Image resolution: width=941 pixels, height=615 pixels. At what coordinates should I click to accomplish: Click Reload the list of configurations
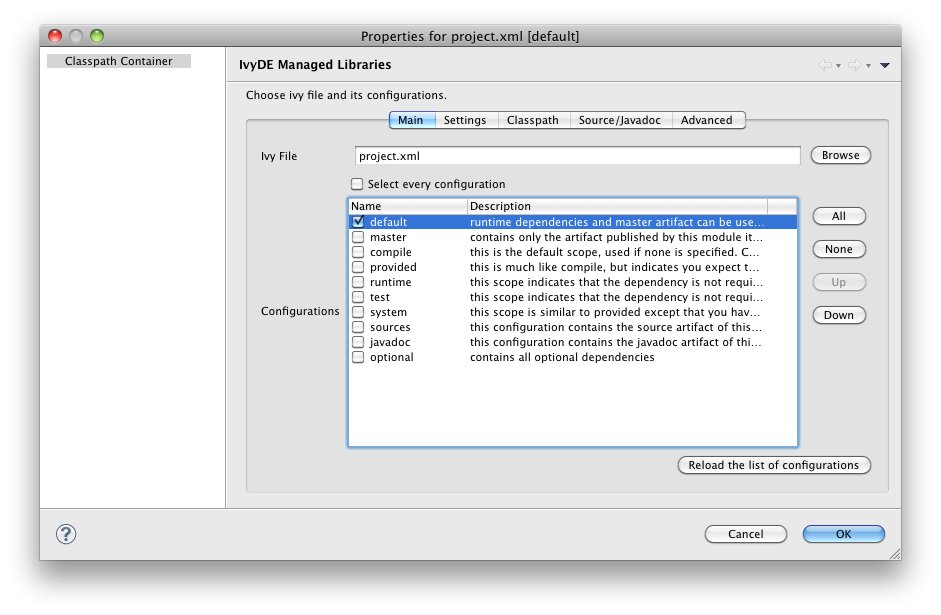(x=774, y=465)
